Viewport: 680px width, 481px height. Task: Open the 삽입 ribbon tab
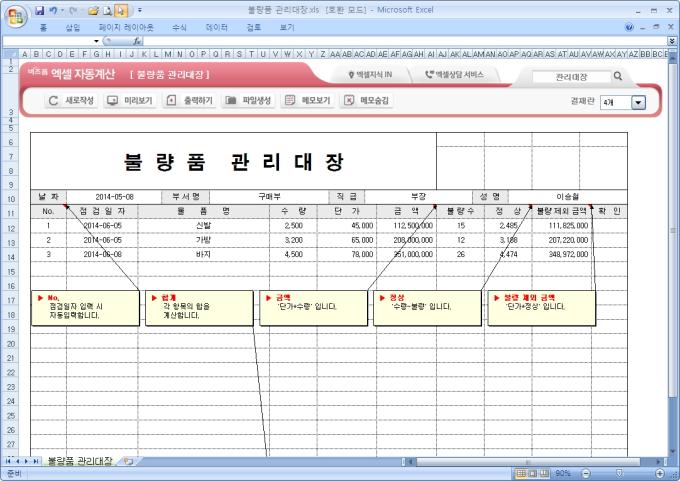[x=73, y=27]
